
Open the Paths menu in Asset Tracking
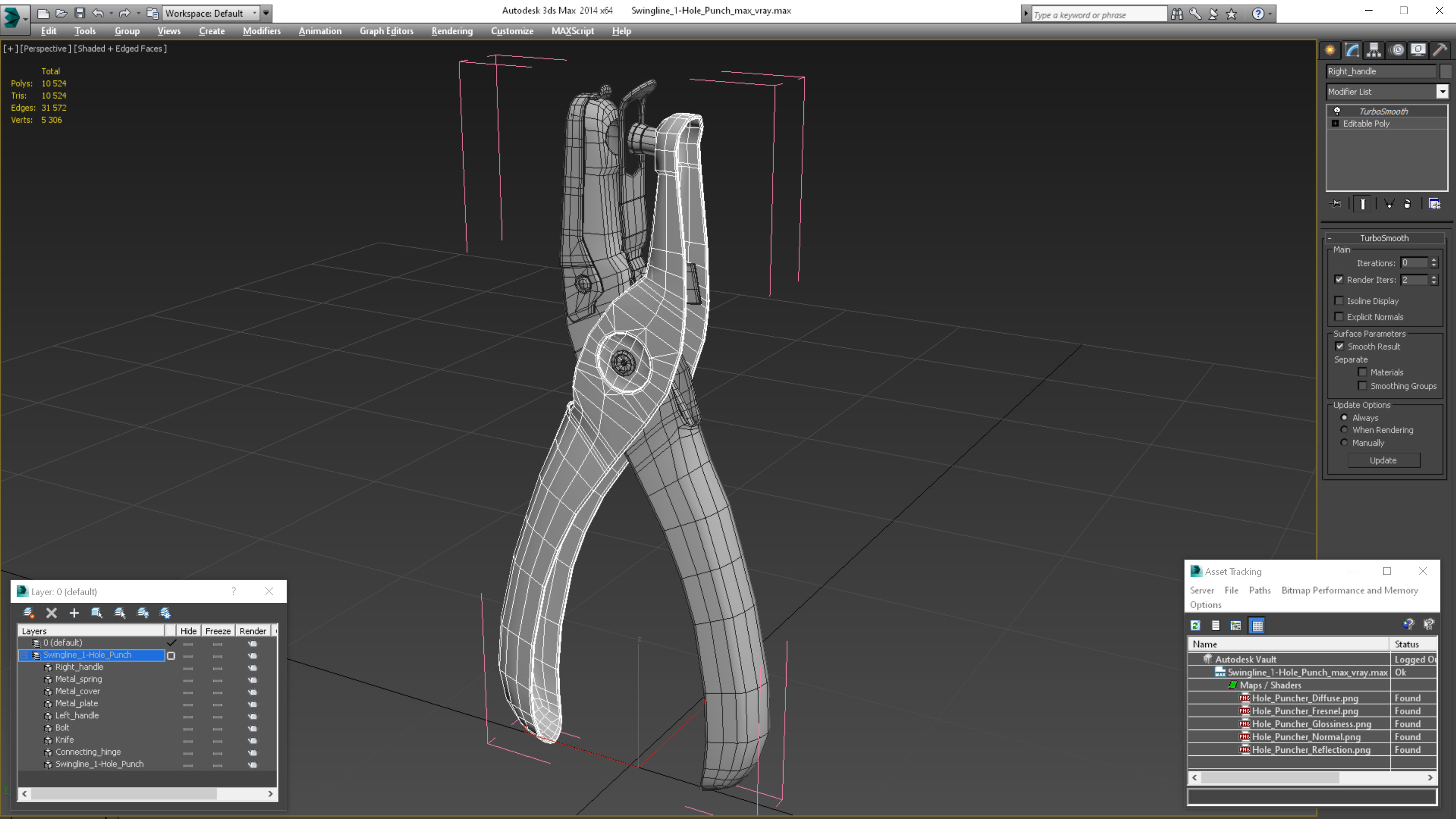(x=1259, y=590)
